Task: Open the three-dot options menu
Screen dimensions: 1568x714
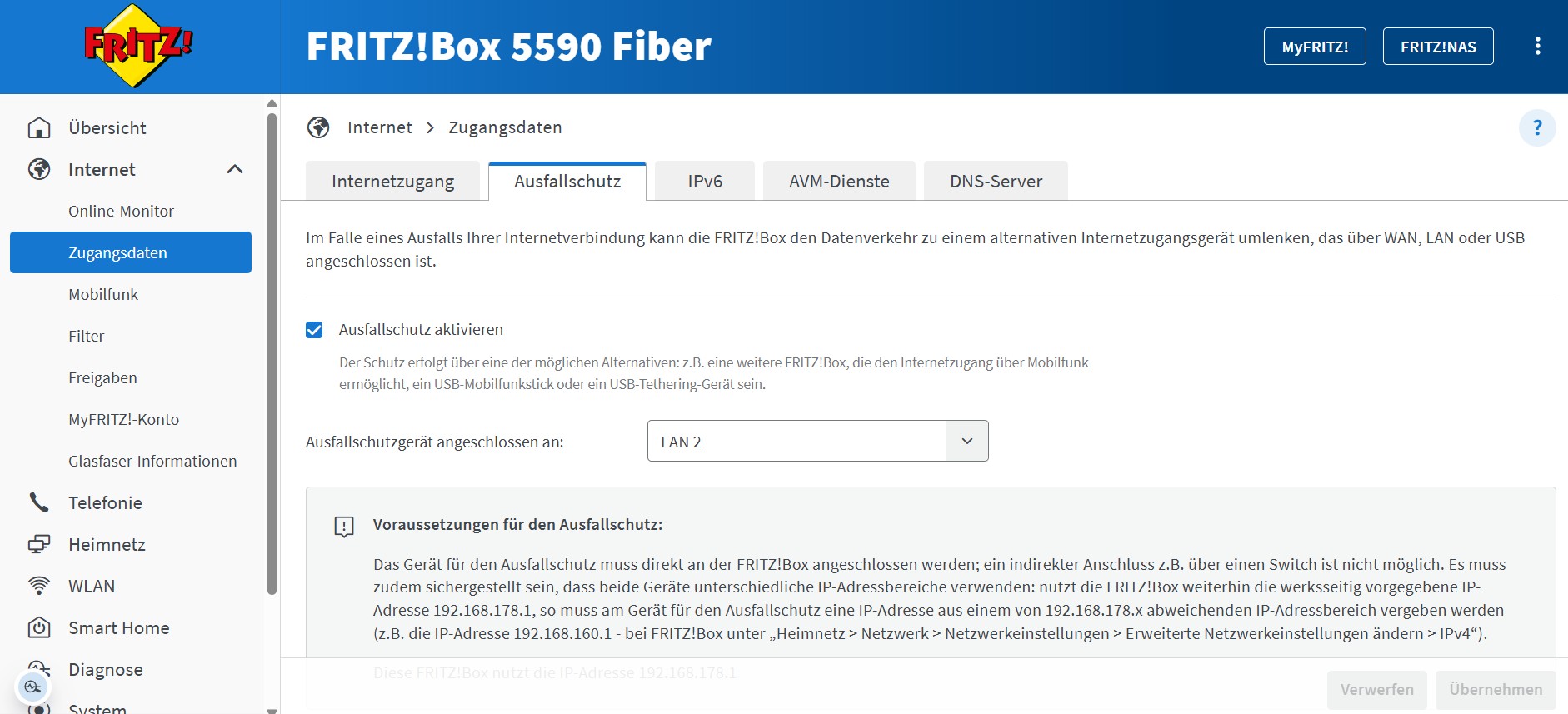Action: [x=1537, y=47]
